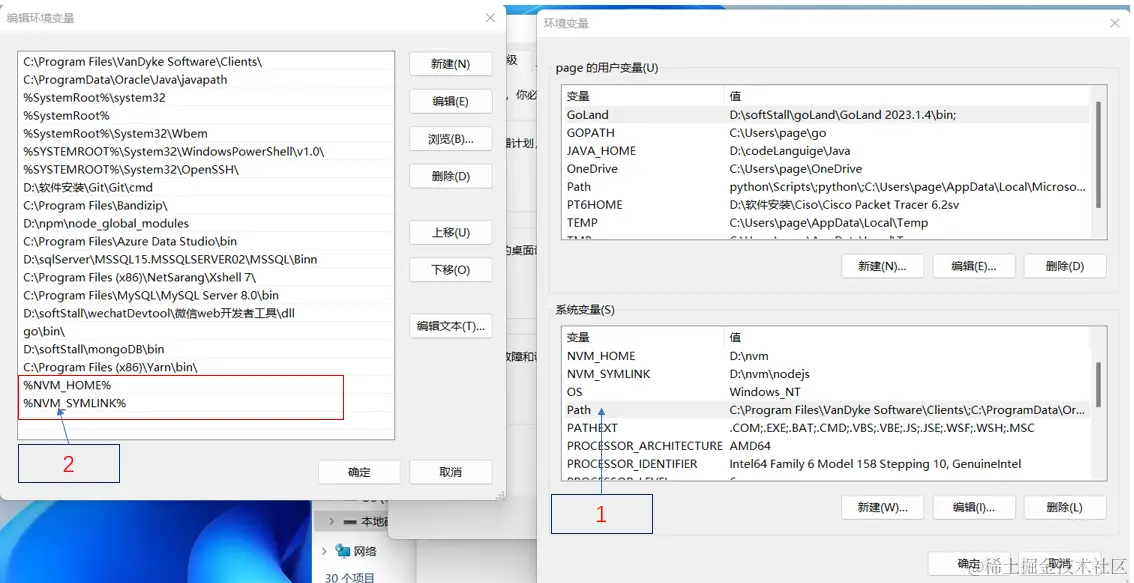The image size is (1134, 583).
Task: Click 取消 in the 编辑环境变量 dialog
Action: tap(451, 472)
